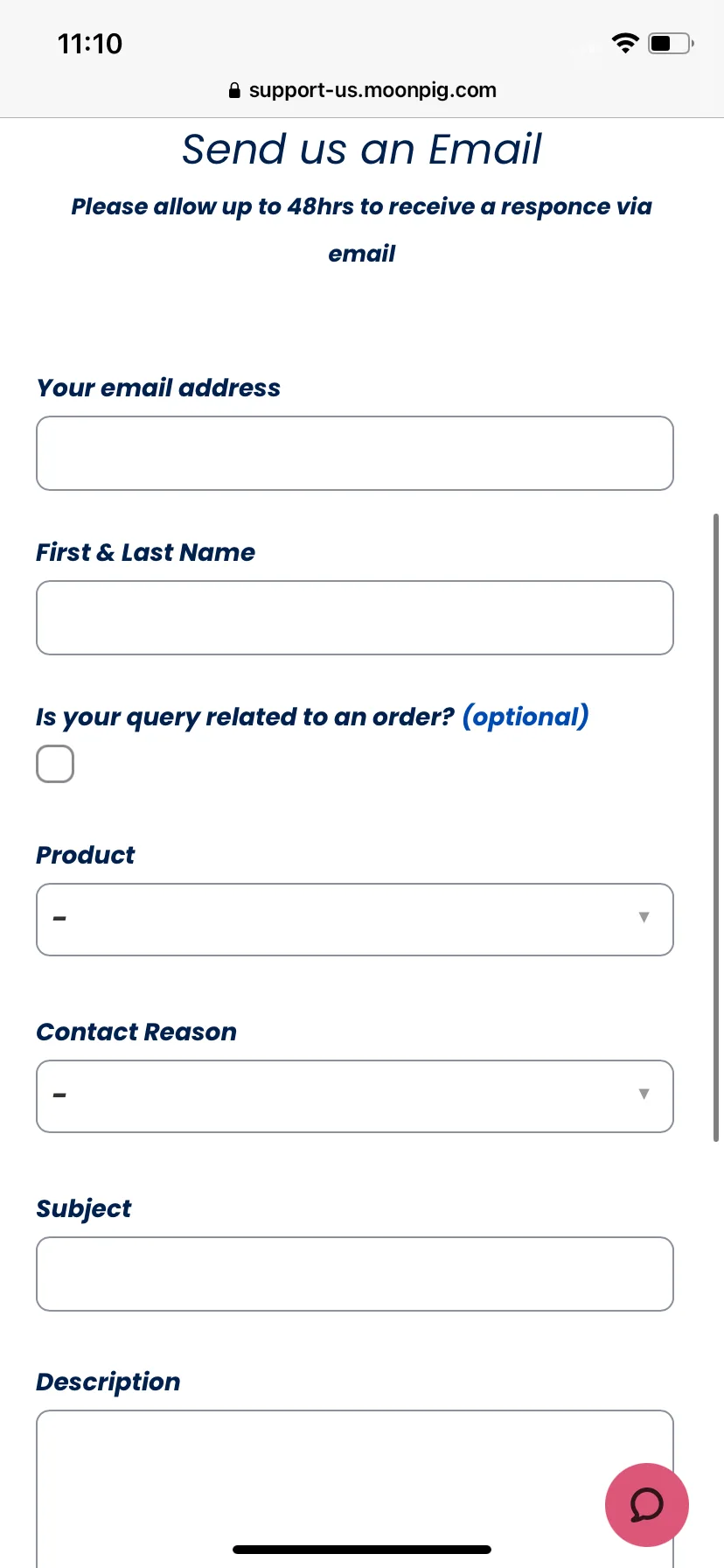The height and width of the screenshot is (1568, 724).
Task: Click the Product field's arrow indicator
Action: tap(644, 917)
